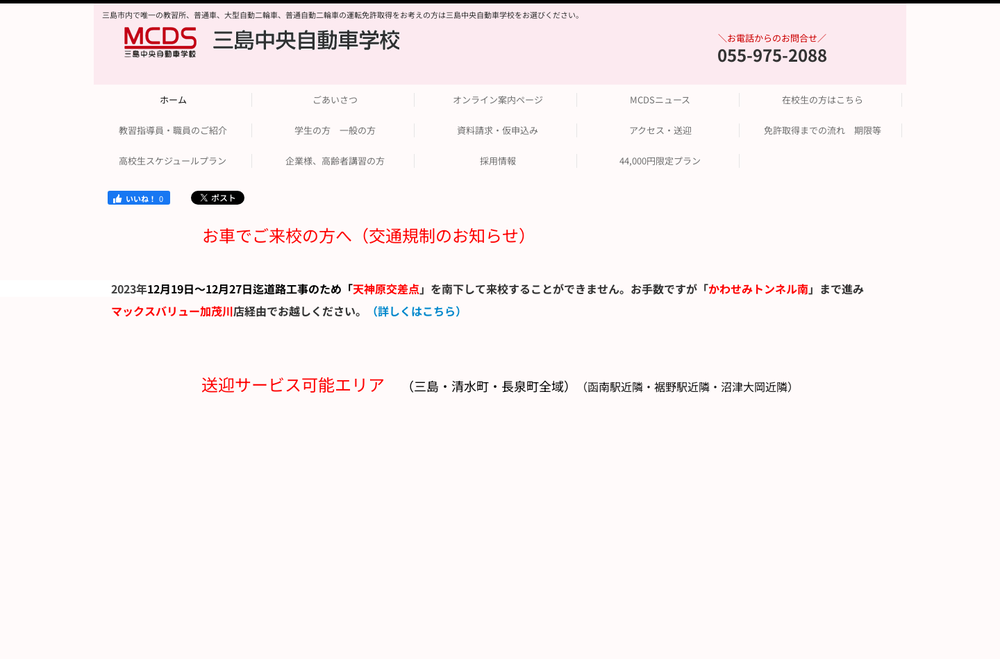This screenshot has height=659, width=1000.
Task: Select 学生の方 一般の方 menu item
Action: pyautogui.click(x=335, y=131)
